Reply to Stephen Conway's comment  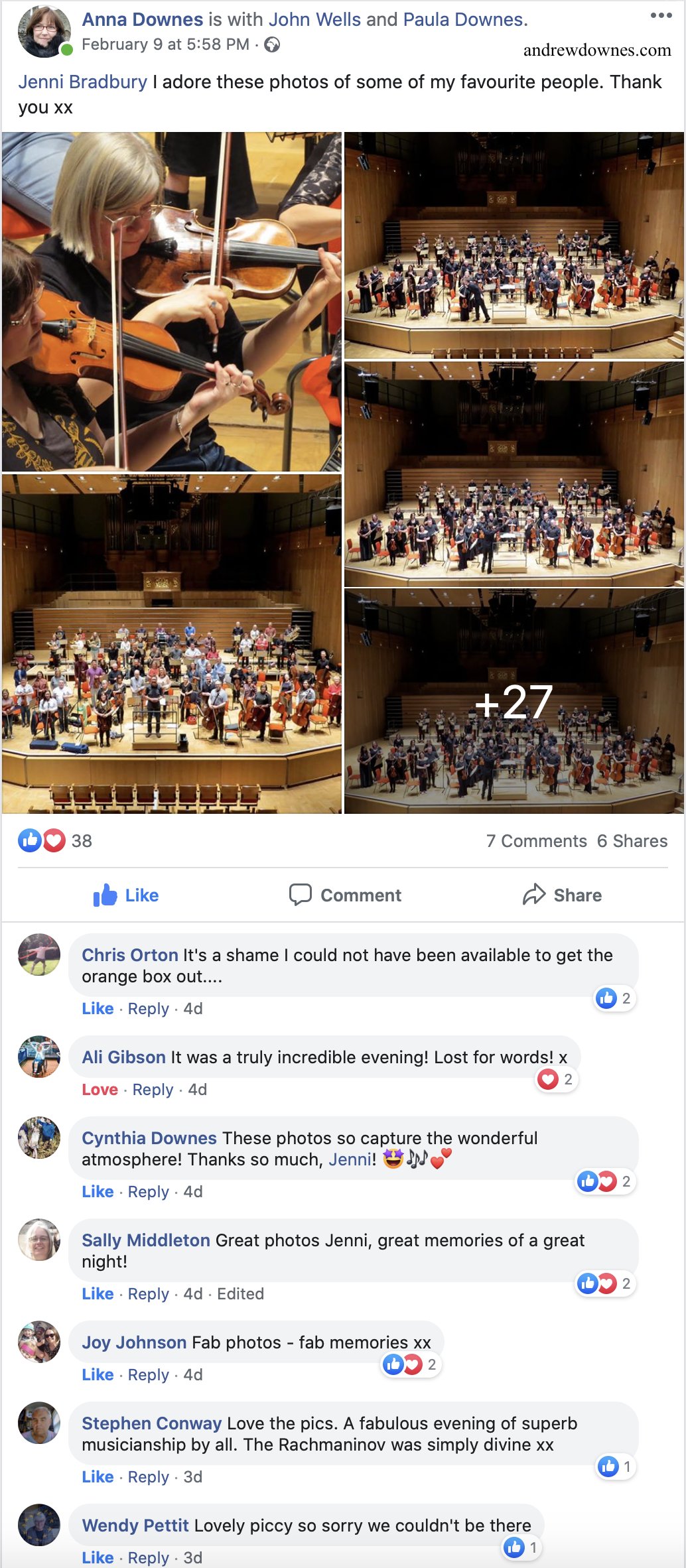click(x=149, y=1477)
